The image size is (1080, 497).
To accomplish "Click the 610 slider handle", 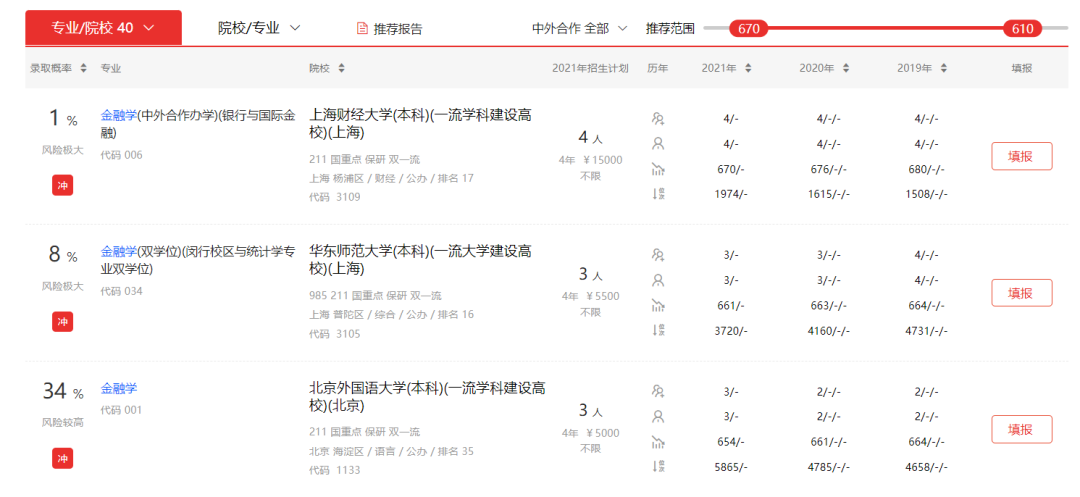I will pyautogui.click(x=1022, y=29).
